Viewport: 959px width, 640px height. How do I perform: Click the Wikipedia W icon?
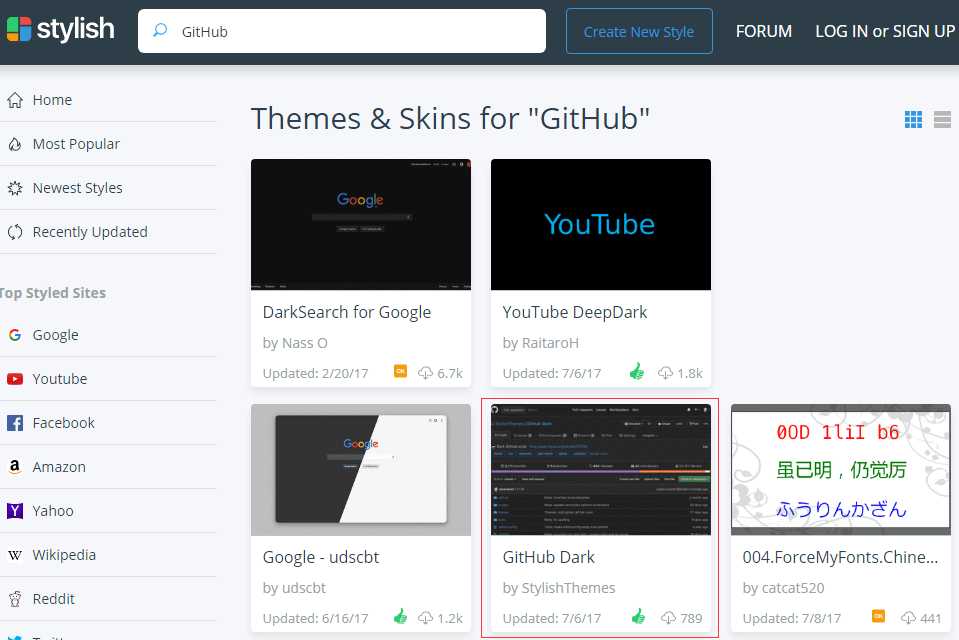[15, 555]
